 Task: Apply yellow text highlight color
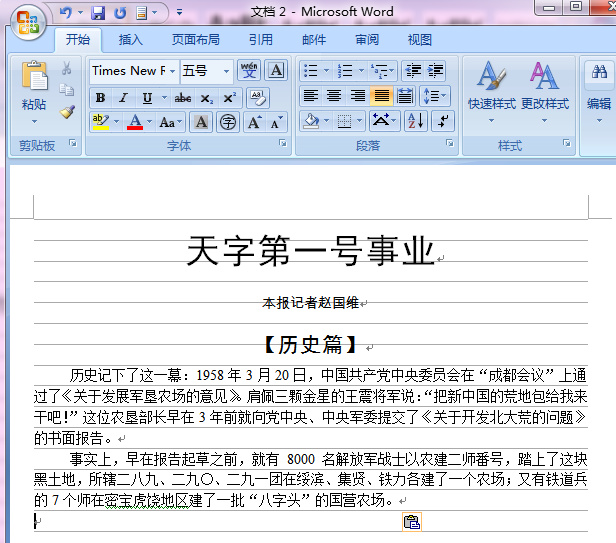[101, 122]
